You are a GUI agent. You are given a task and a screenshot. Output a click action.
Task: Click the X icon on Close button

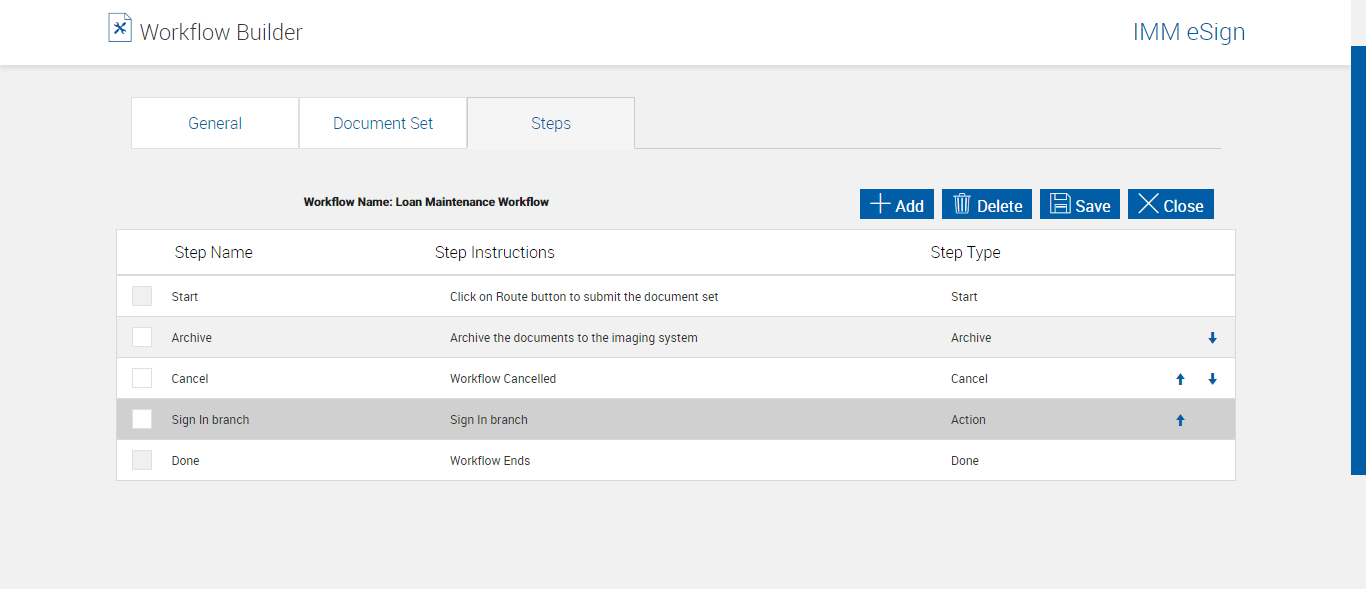tap(1148, 204)
